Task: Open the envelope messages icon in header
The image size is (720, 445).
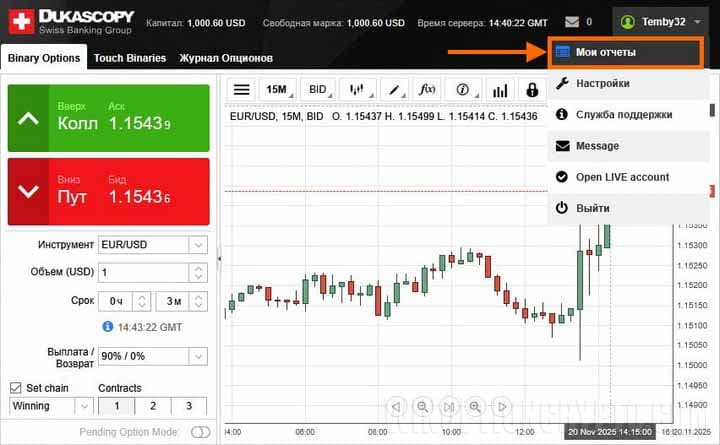Action: coord(572,22)
